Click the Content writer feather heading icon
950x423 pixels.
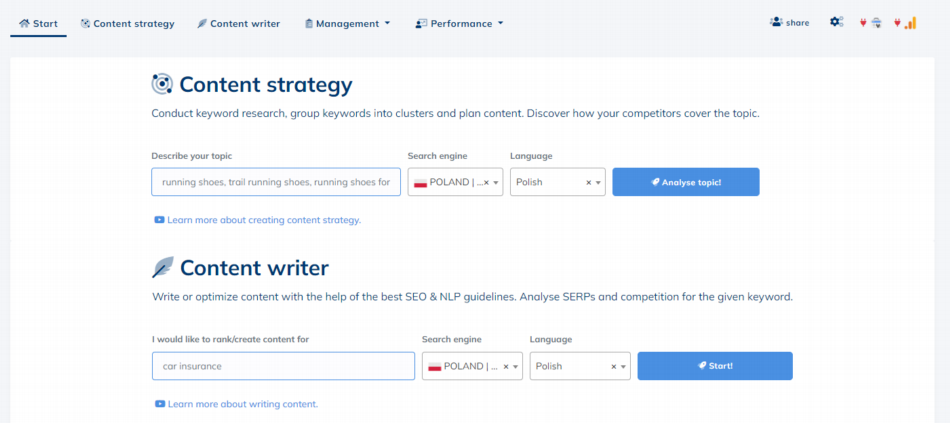[162, 267]
